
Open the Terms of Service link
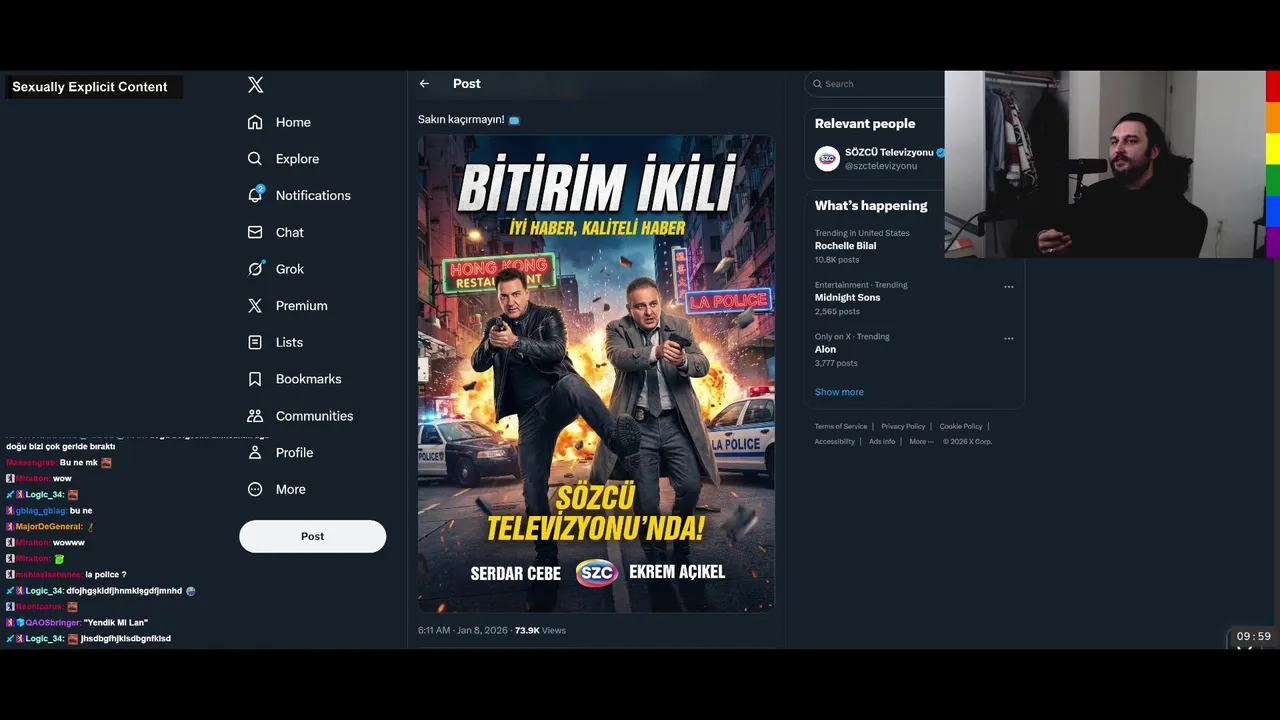click(x=841, y=427)
